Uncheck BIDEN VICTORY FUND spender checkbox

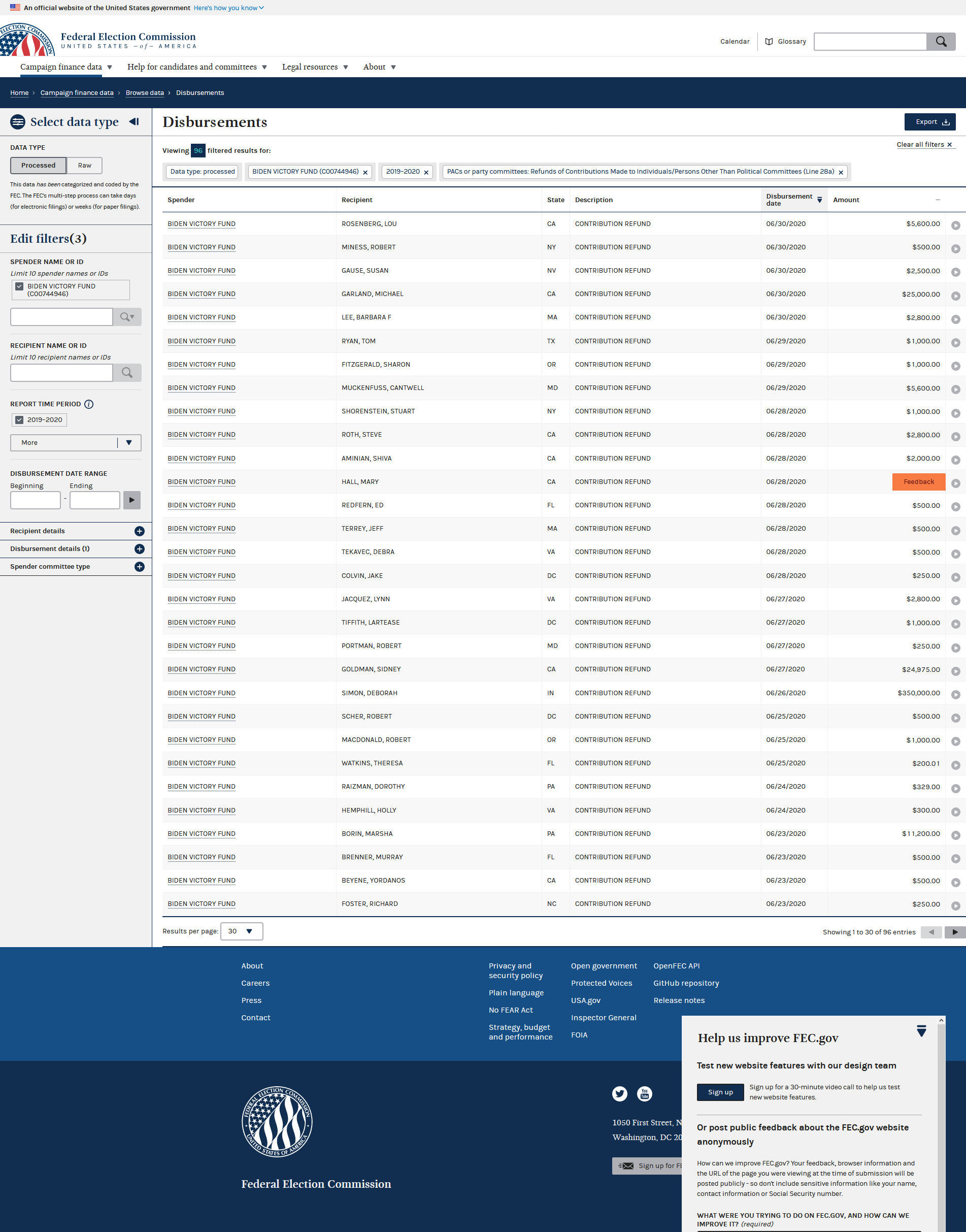[19, 286]
